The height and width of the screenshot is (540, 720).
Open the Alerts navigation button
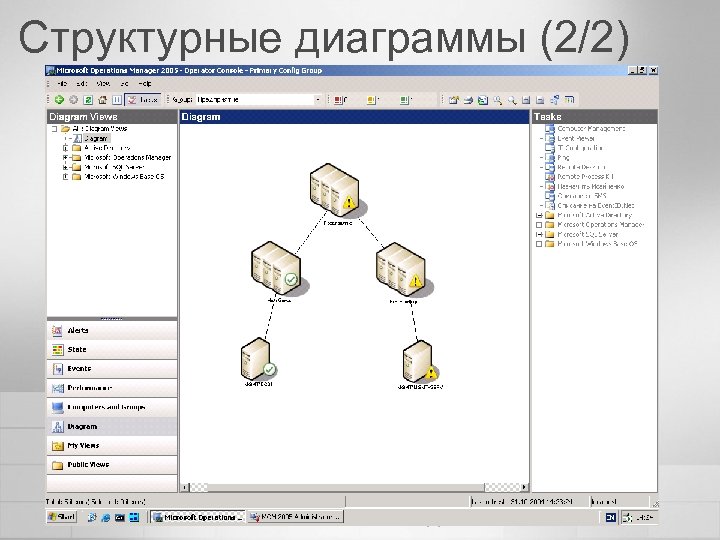(x=112, y=331)
